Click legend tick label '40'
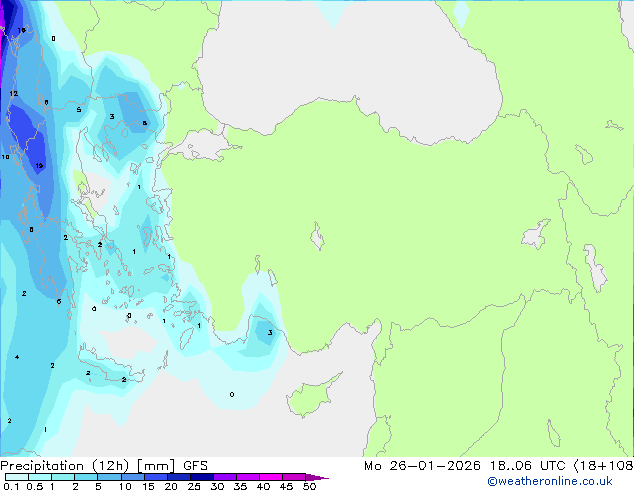The image size is (634, 490). [264, 486]
